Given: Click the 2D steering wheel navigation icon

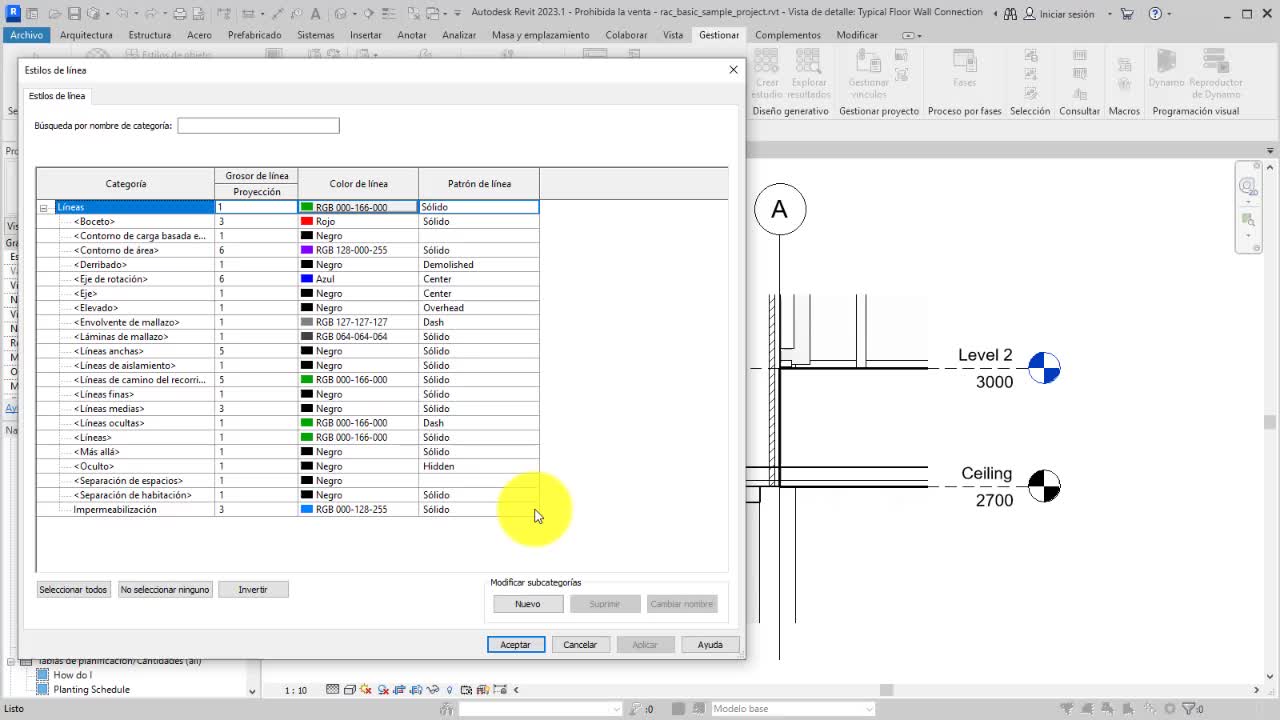Looking at the screenshot, I should (x=1248, y=186).
